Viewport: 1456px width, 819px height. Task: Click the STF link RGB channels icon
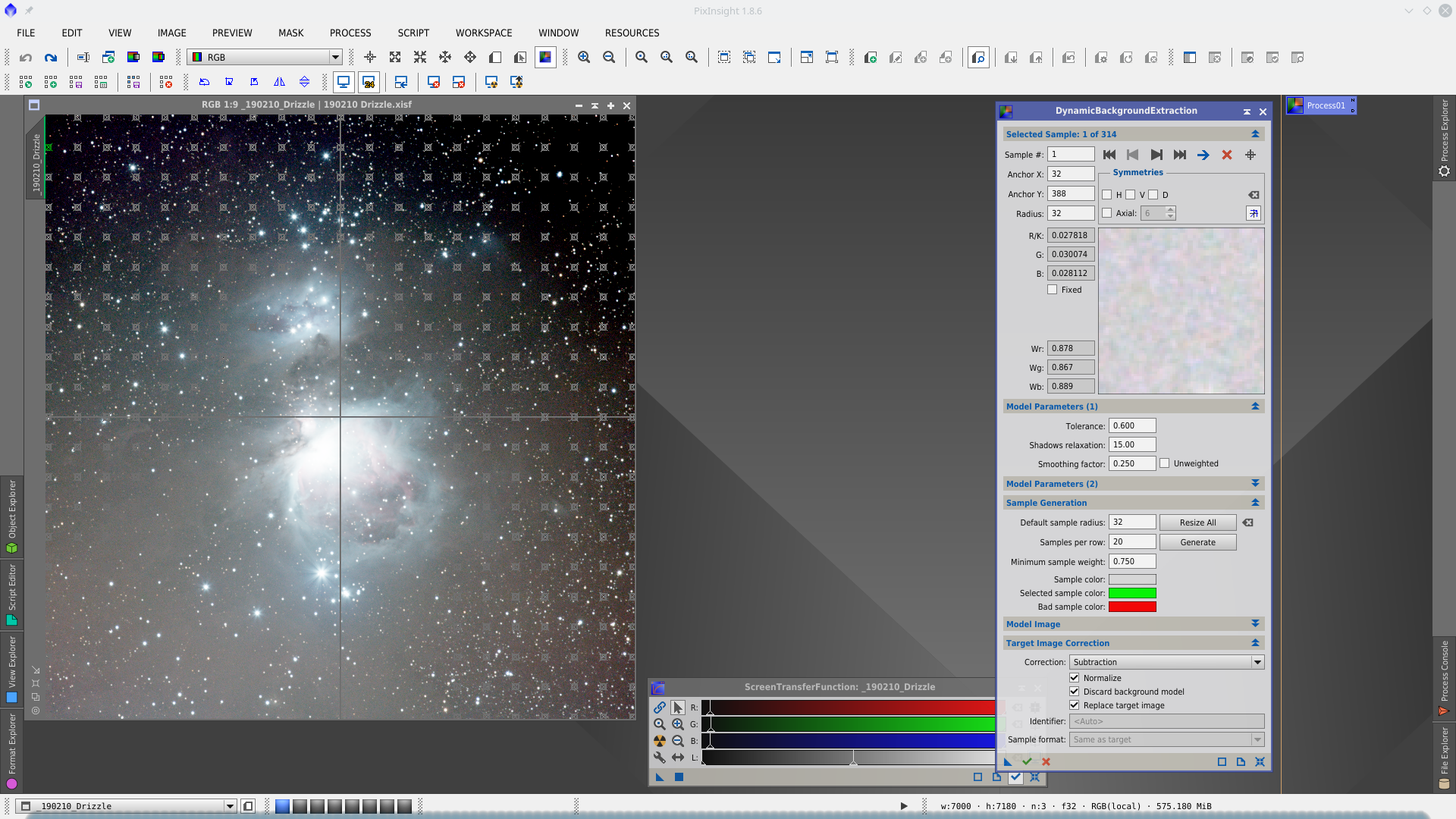click(659, 708)
